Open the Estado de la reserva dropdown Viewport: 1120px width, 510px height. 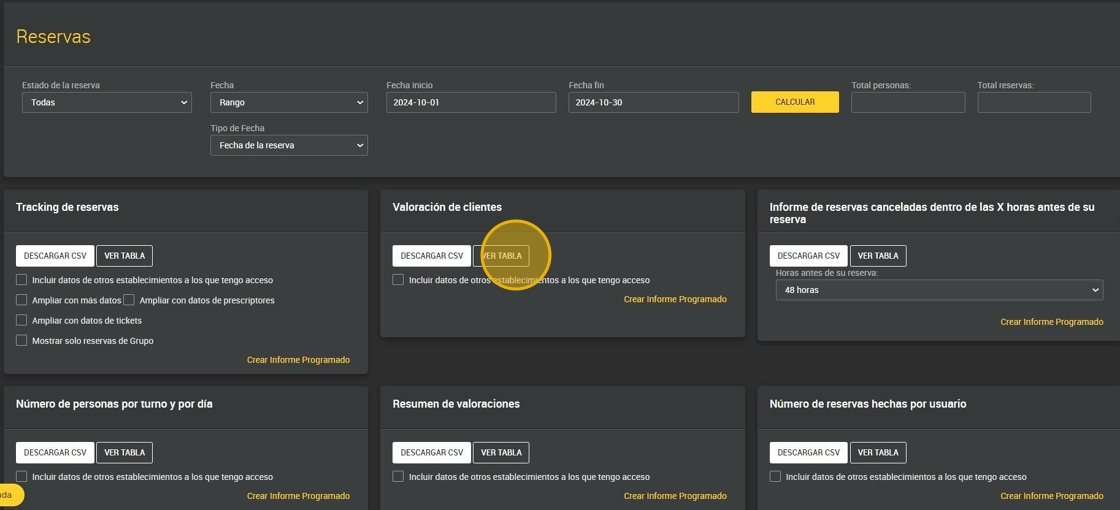pos(106,102)
